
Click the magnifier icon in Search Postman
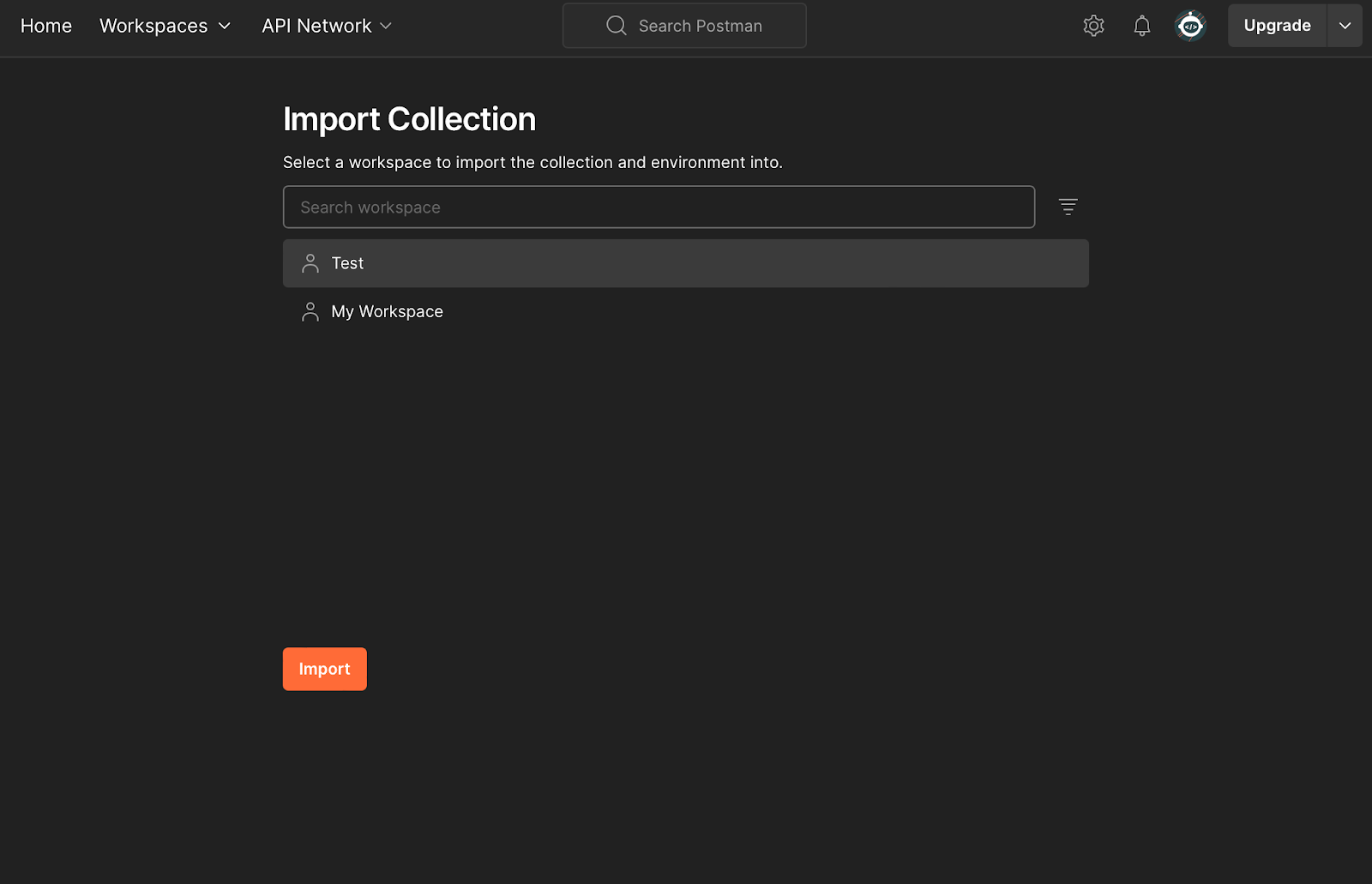[616, 26]
